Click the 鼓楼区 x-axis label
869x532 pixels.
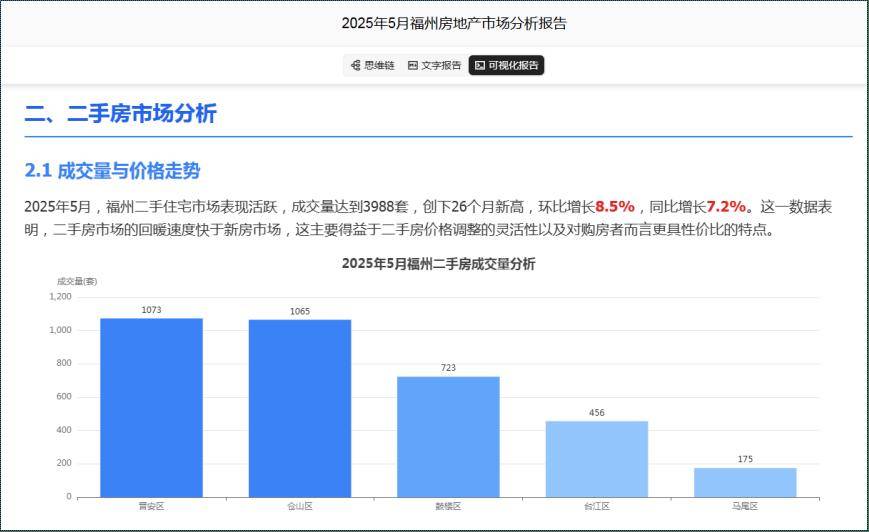pos(448,506)
